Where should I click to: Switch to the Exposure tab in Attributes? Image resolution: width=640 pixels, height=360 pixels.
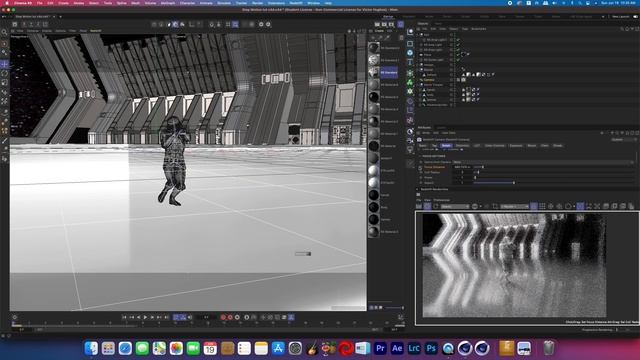(516, 146)
